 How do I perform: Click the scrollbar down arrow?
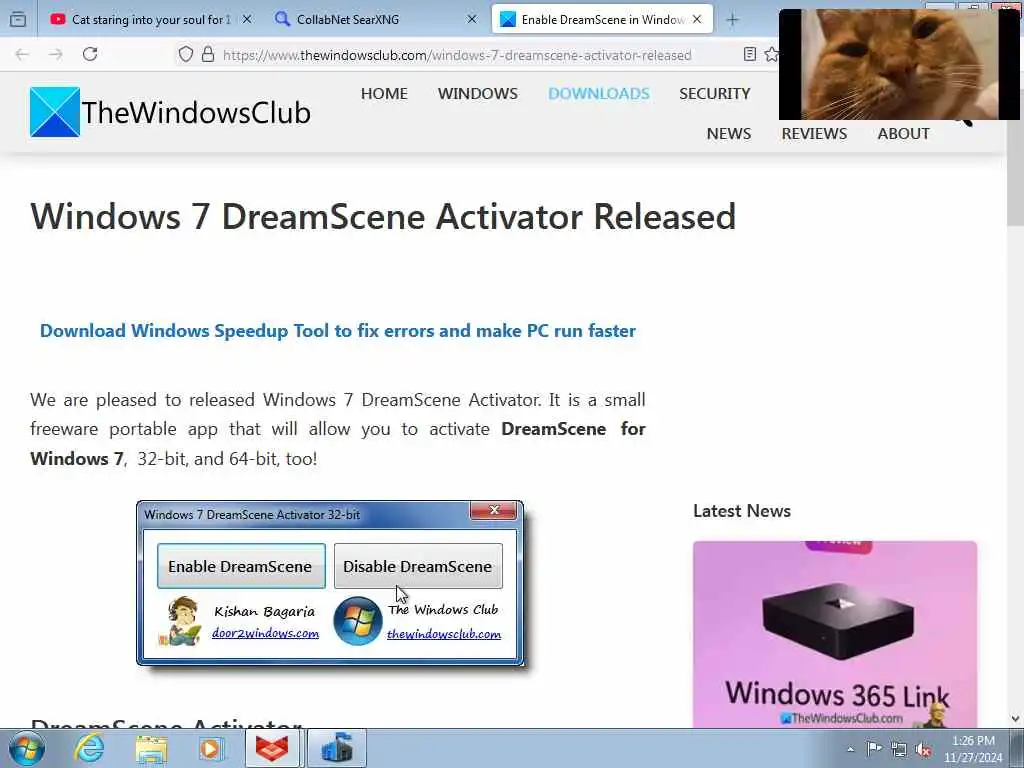click(x=1015, y=719)
